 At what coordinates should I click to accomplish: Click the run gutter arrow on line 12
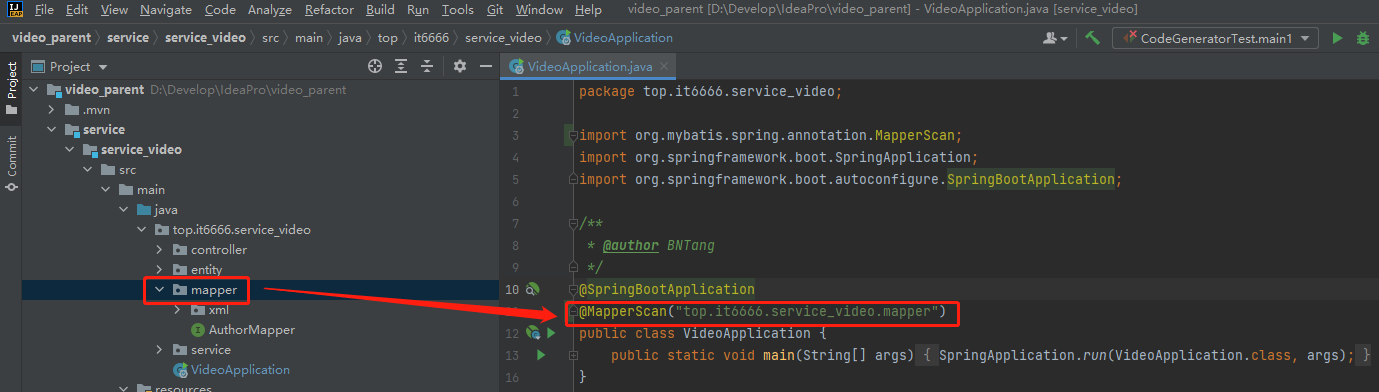click(550, 333)
